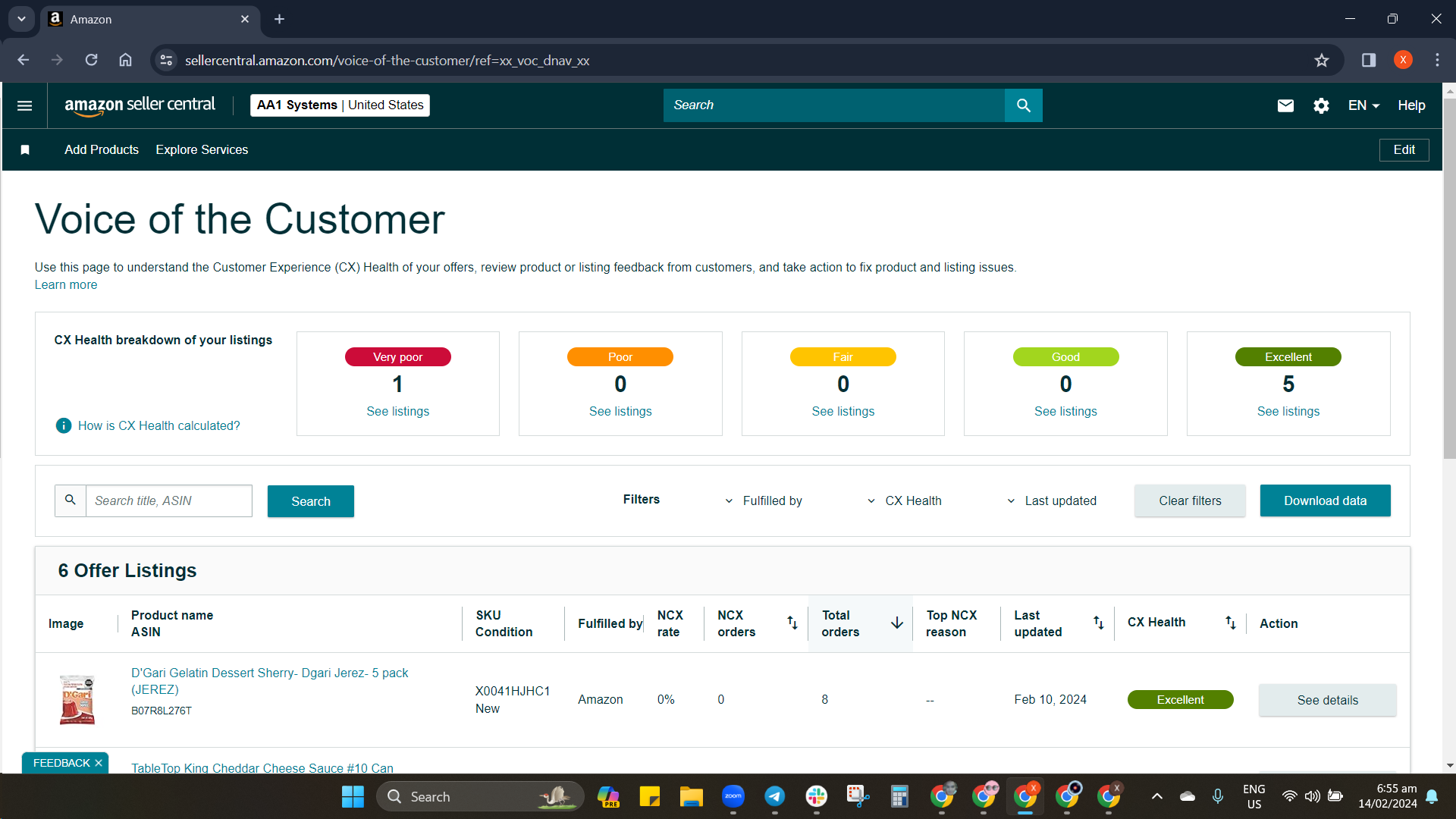Close the FEEDBACK tab

pyautogui.click(x=99, y=763)
